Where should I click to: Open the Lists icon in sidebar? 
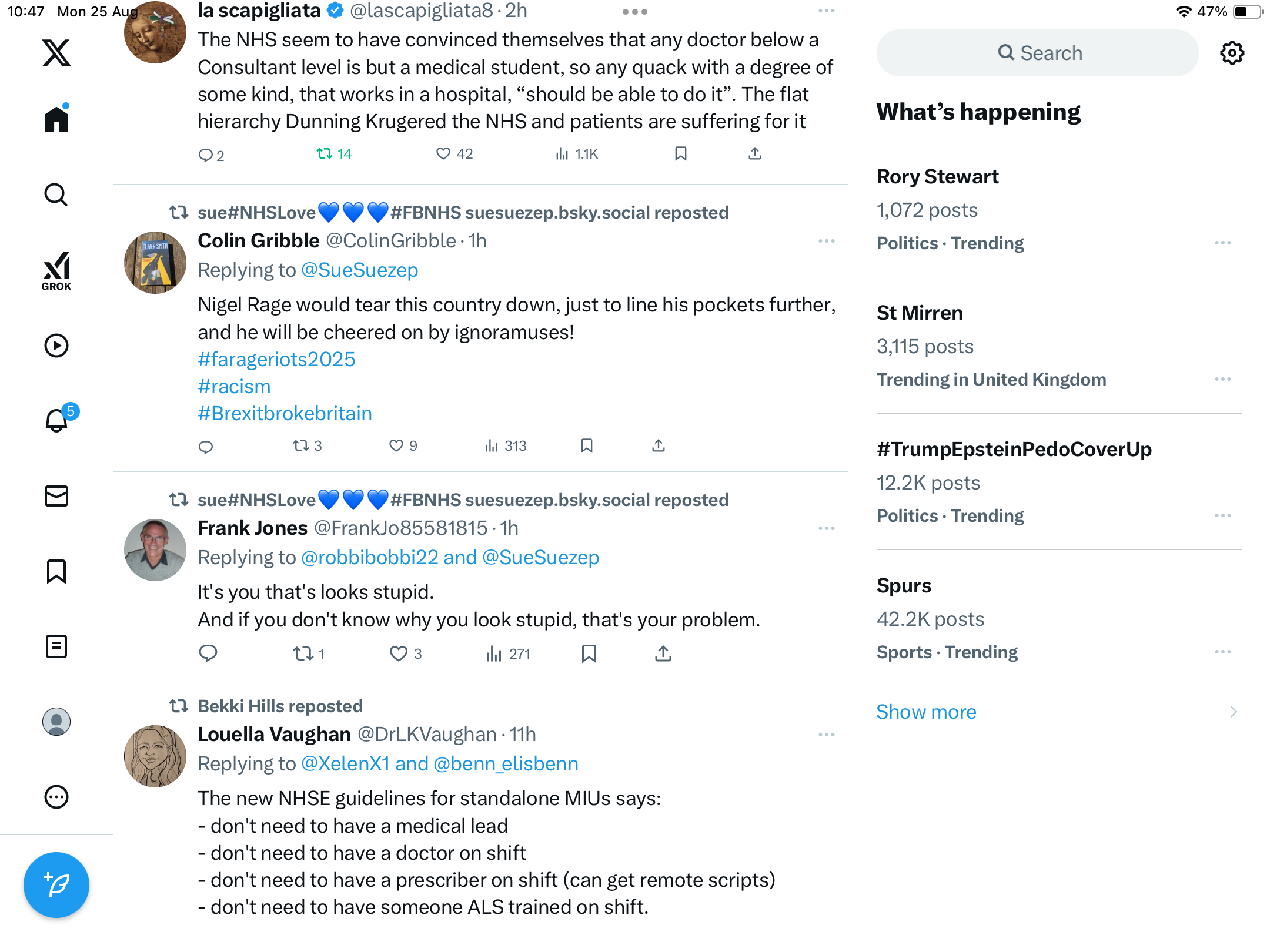pos(56,646)
